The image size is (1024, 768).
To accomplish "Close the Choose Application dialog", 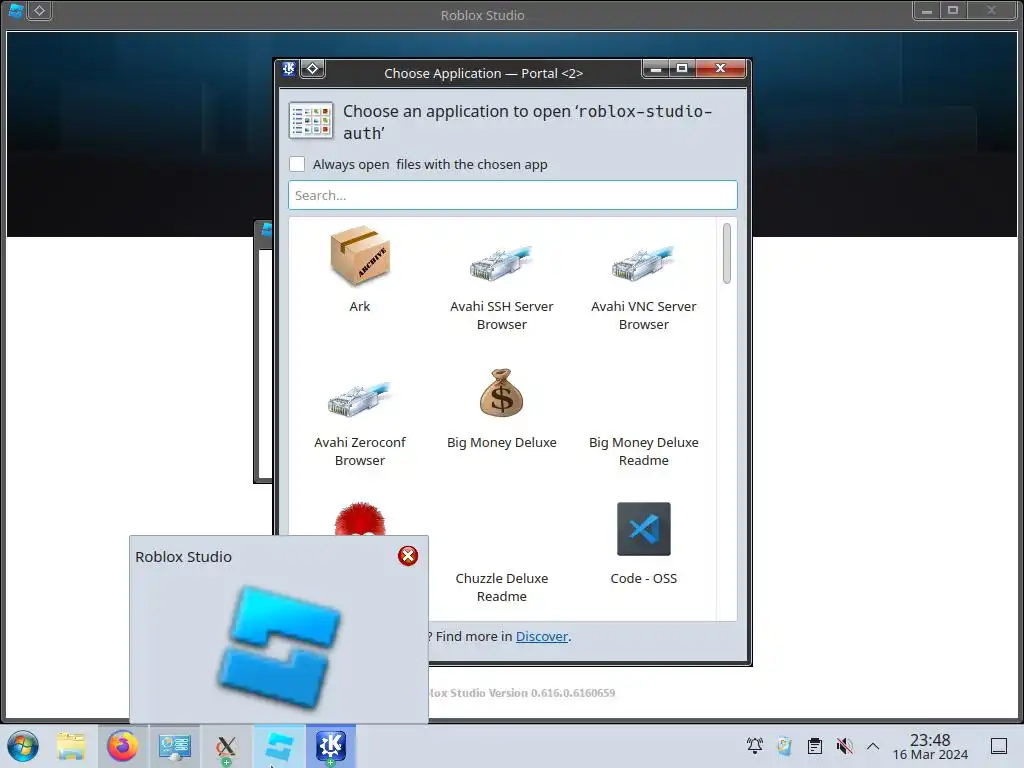I will (x=720, y=68).
